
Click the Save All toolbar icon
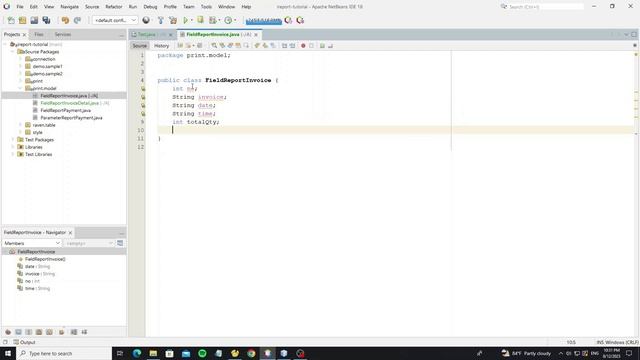(46, 20)
